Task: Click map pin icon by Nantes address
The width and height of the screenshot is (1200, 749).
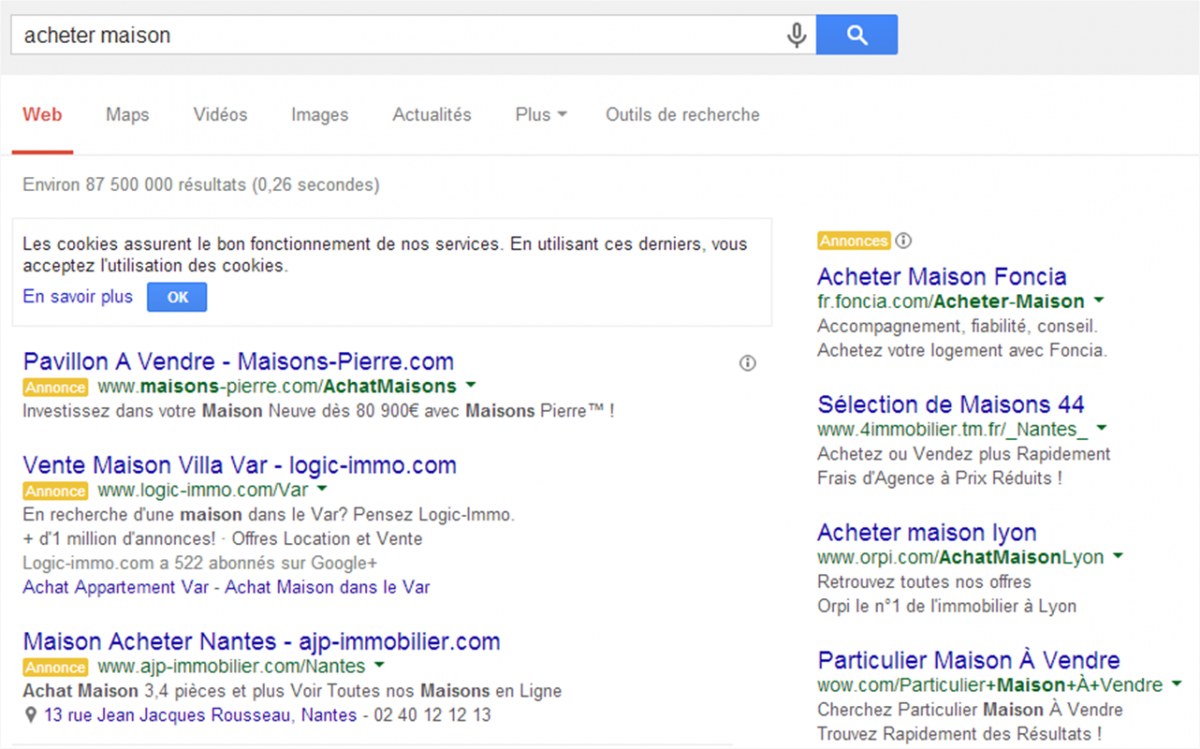Action: click(x=31, y=715)
